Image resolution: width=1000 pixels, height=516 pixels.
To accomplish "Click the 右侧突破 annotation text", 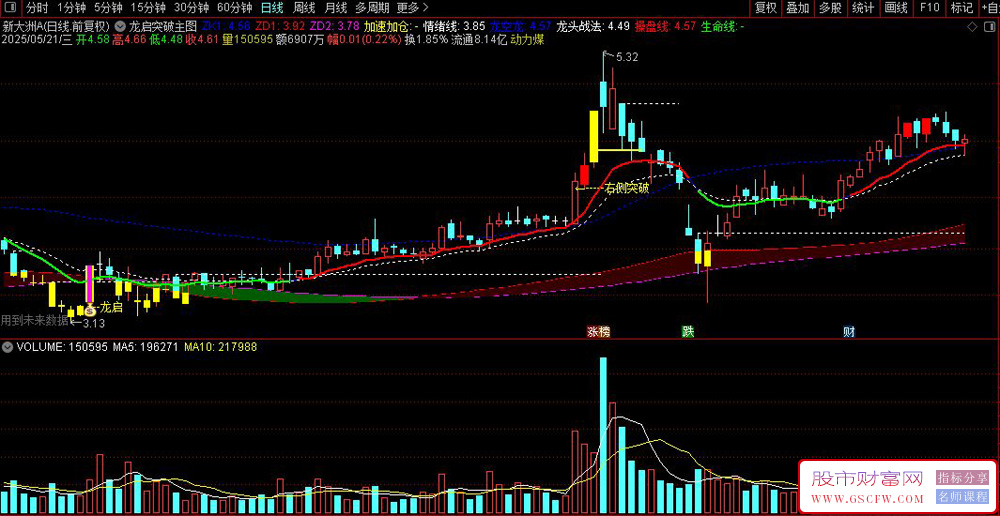I will click(x=628, y=188).
